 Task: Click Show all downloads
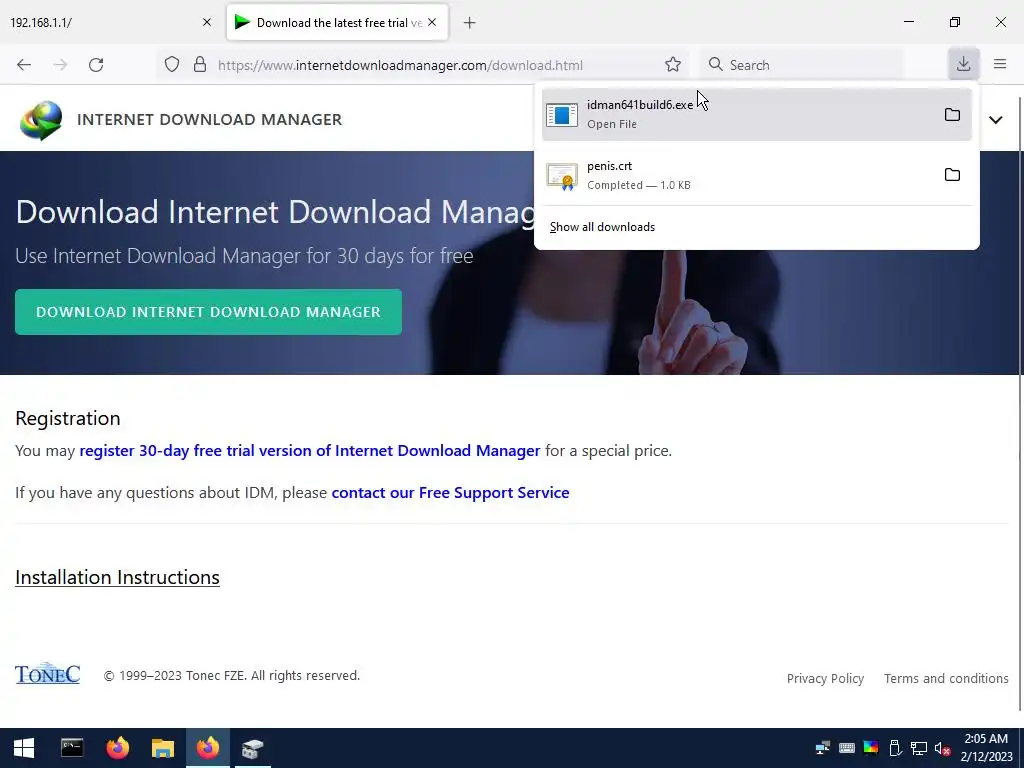coord(602,227)
